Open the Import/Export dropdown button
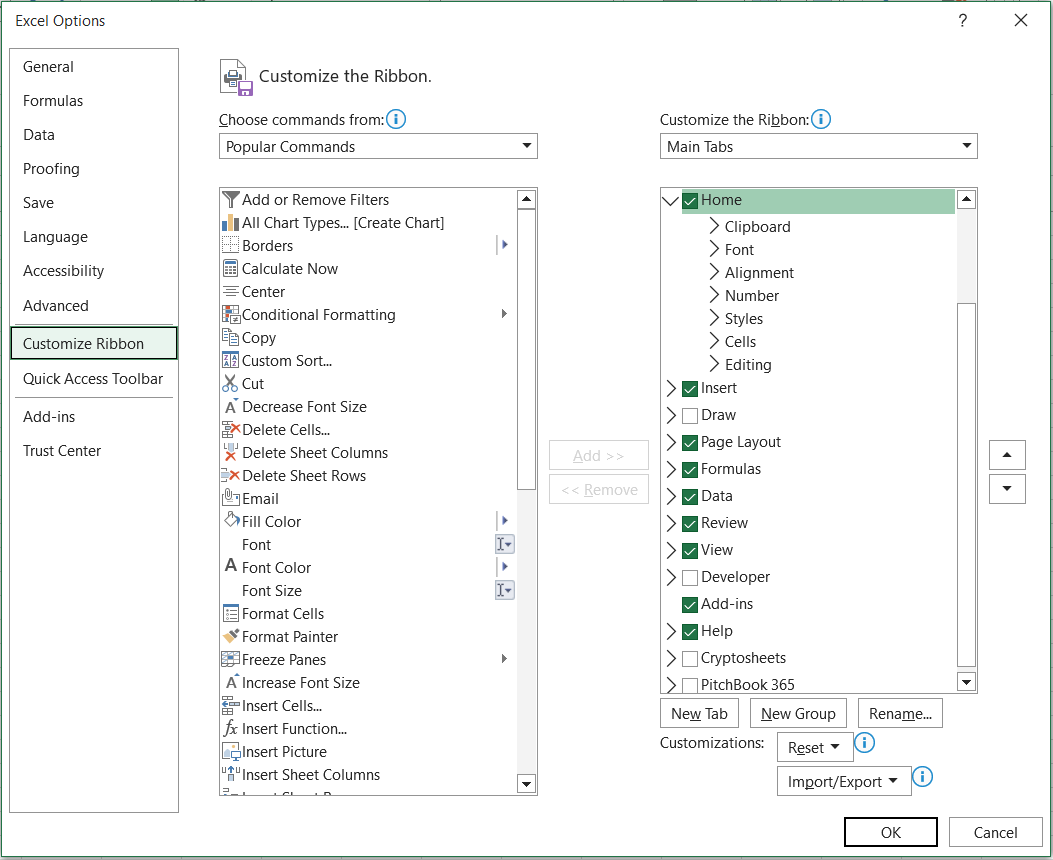This screenshot has width=1053, height=860. point(844,782)
